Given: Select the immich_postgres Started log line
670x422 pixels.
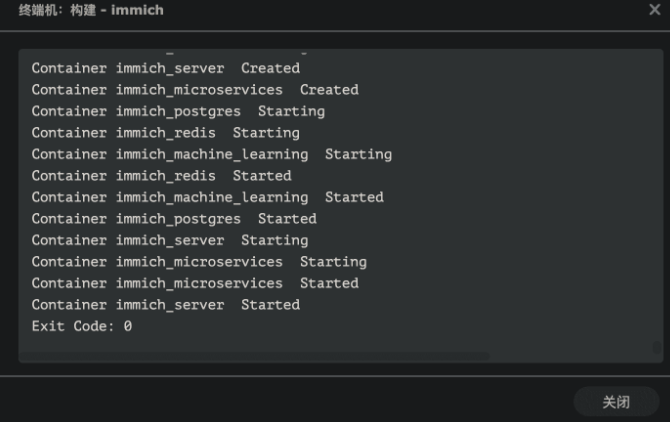Looking at the screenshot, I should pos(173,219).
